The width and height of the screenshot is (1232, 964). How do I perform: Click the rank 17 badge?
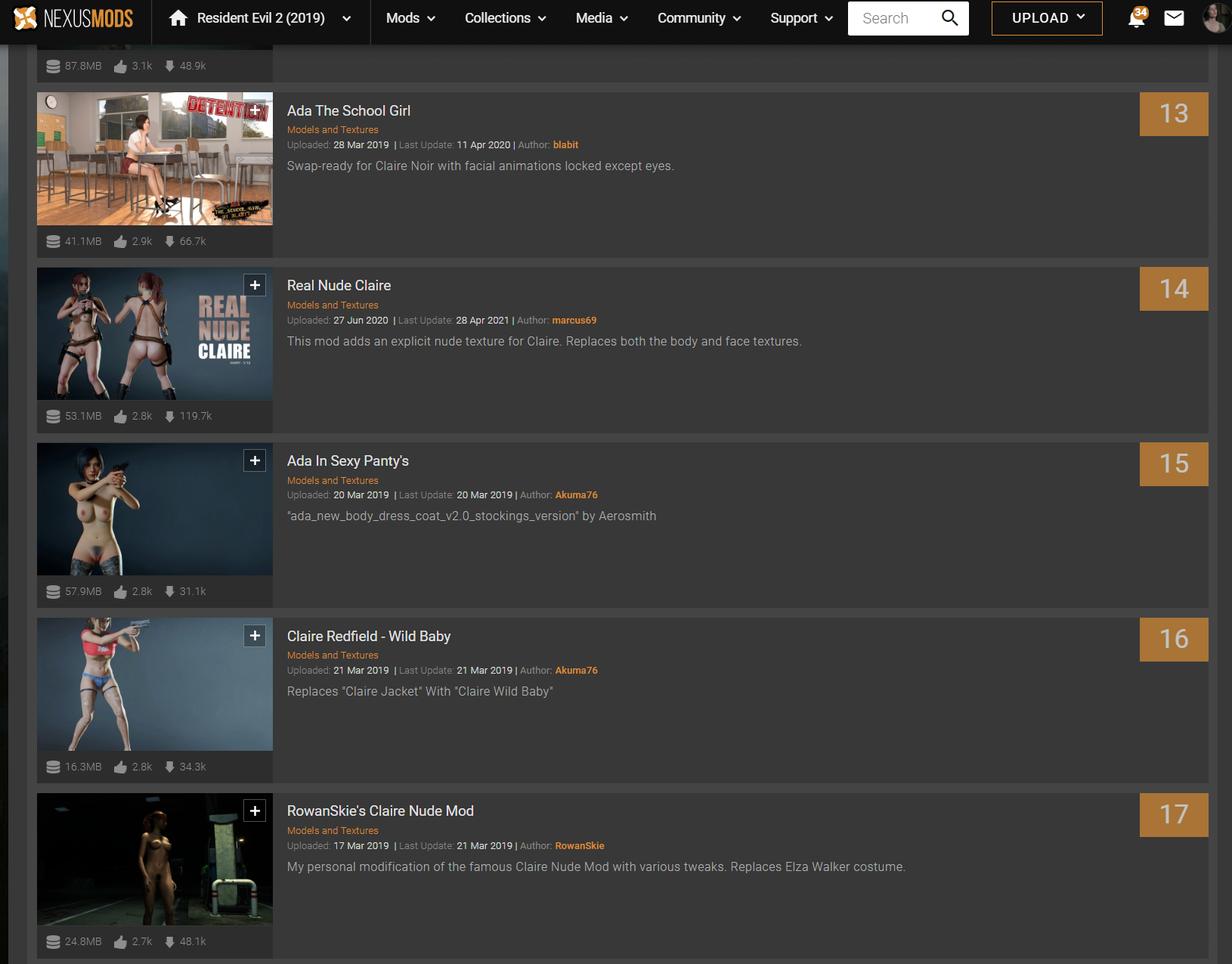(x=1174, y=815)
